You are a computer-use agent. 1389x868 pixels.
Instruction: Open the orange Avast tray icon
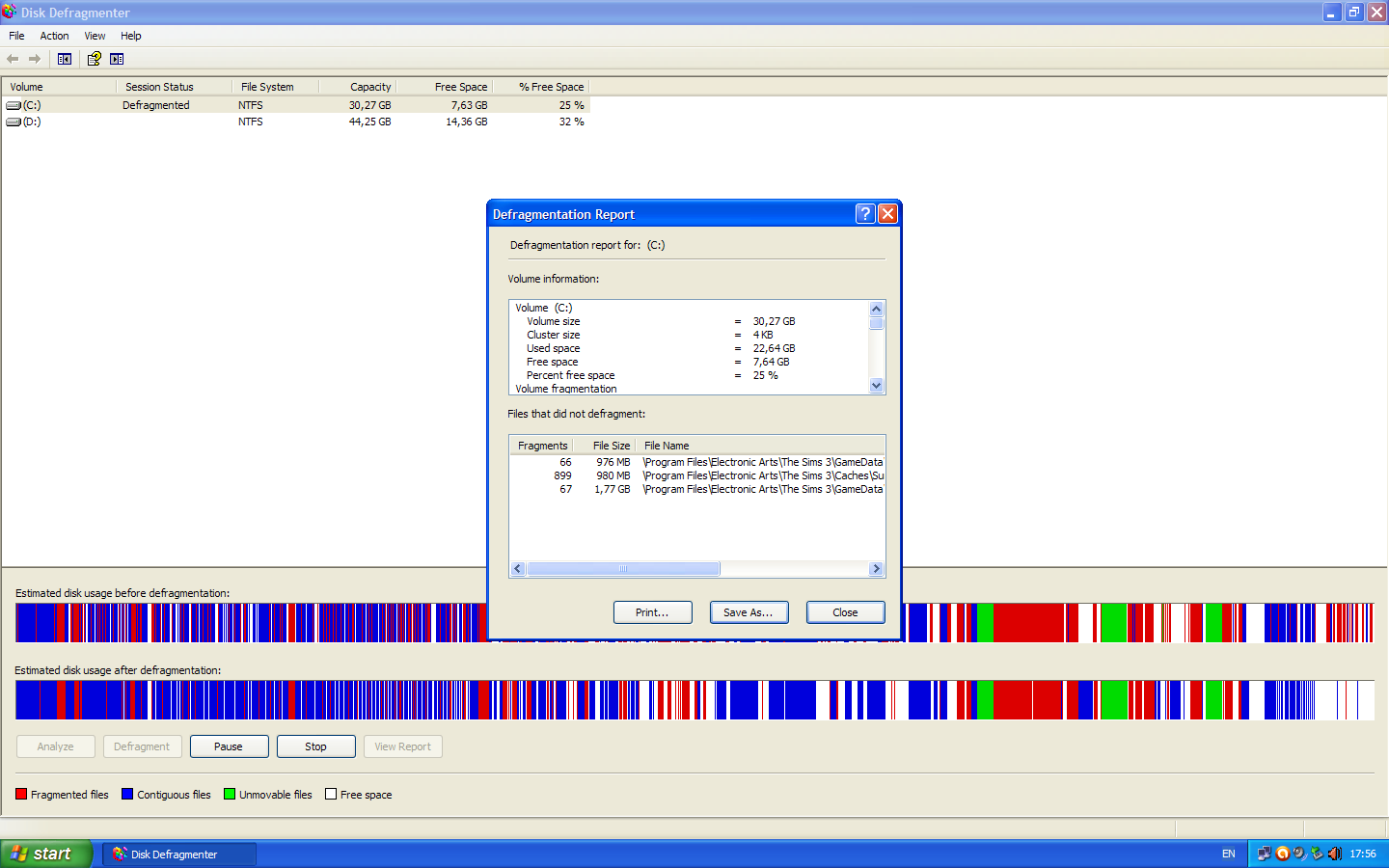coord(1282,854)
